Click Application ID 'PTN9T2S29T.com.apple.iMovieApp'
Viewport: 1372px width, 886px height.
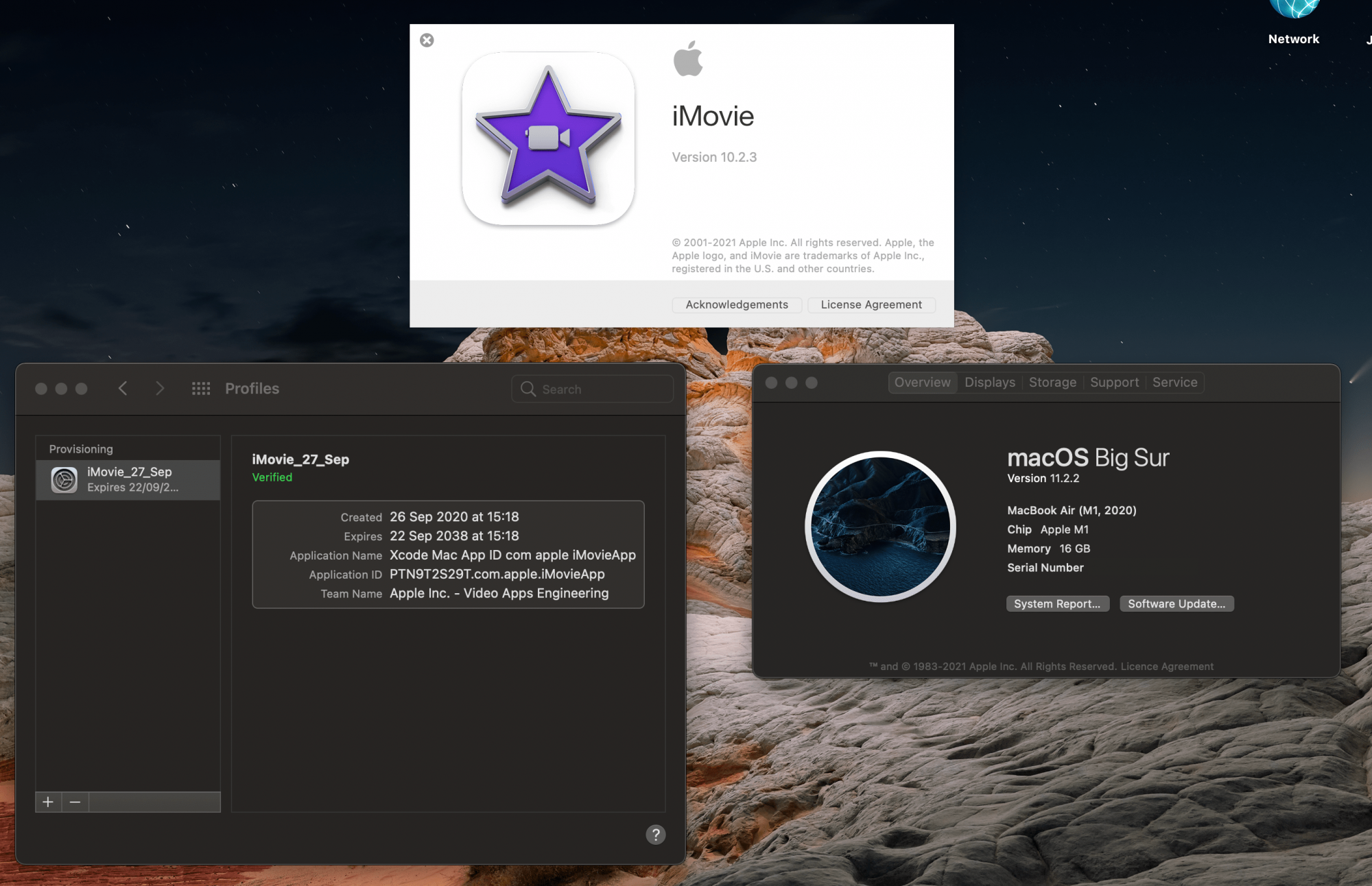point(497,574)
